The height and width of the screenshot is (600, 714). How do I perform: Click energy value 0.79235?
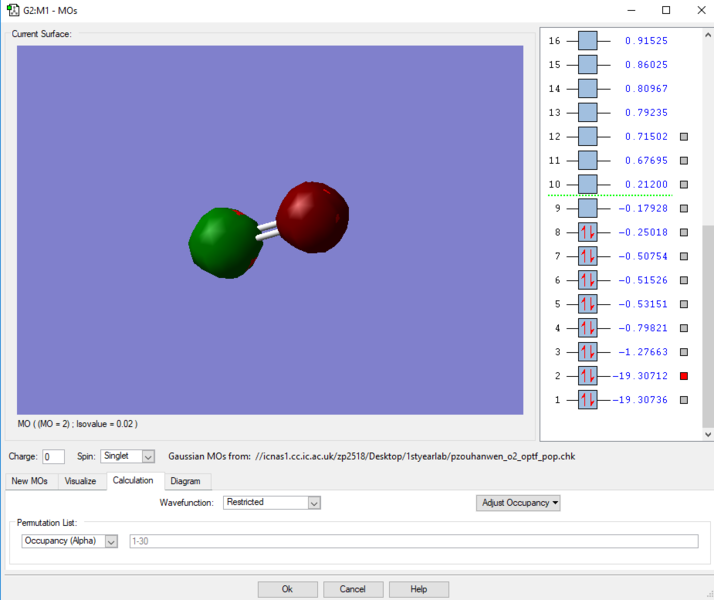646,112
